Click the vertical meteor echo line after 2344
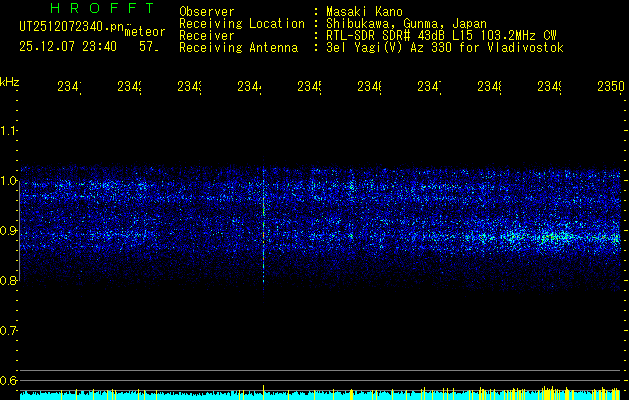Screen dimensions: 629x400 264,229
